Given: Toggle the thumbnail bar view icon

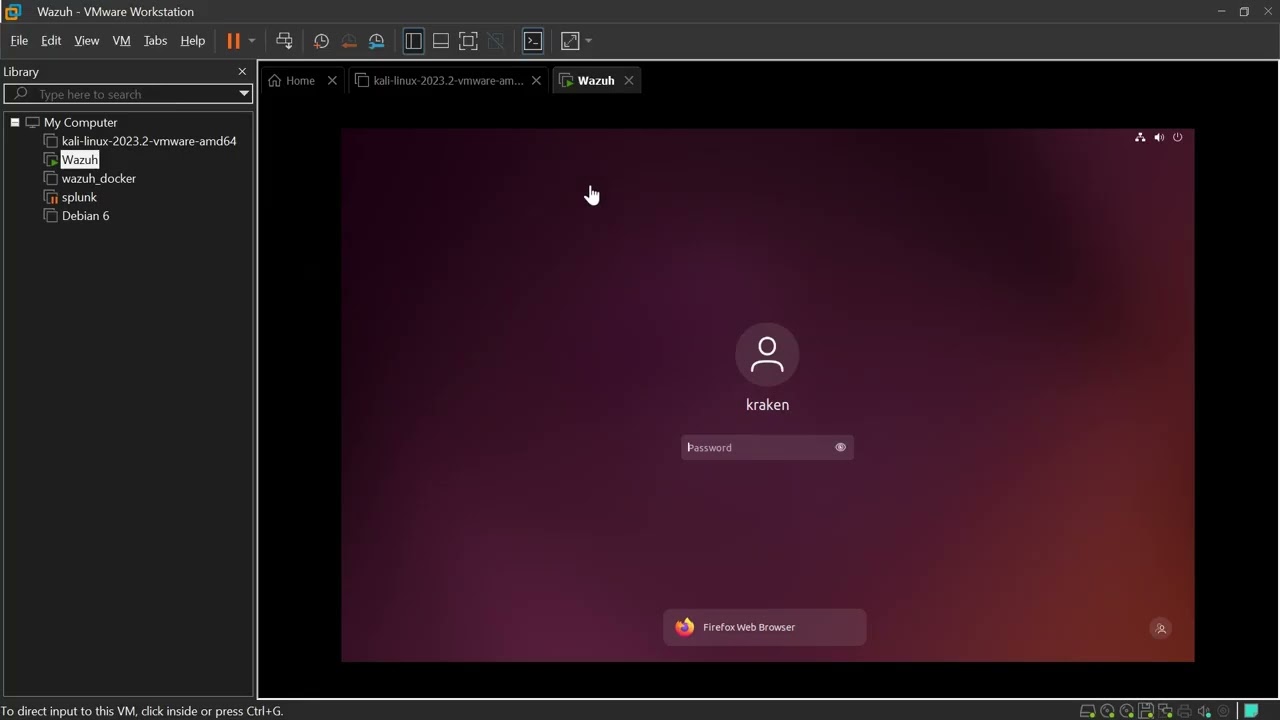Looking at the screenshot, I should pos(441,41).
